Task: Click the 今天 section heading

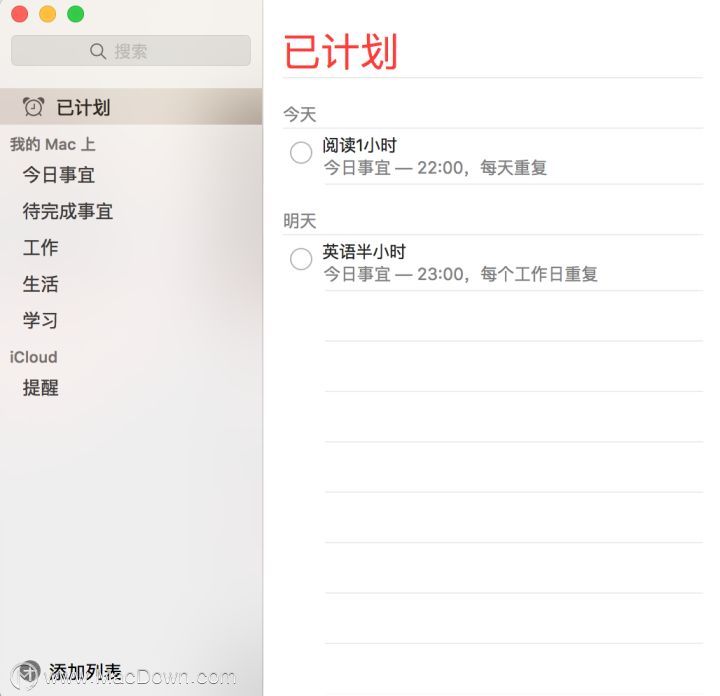Action: pyautogui.click(x=300, y=114)
